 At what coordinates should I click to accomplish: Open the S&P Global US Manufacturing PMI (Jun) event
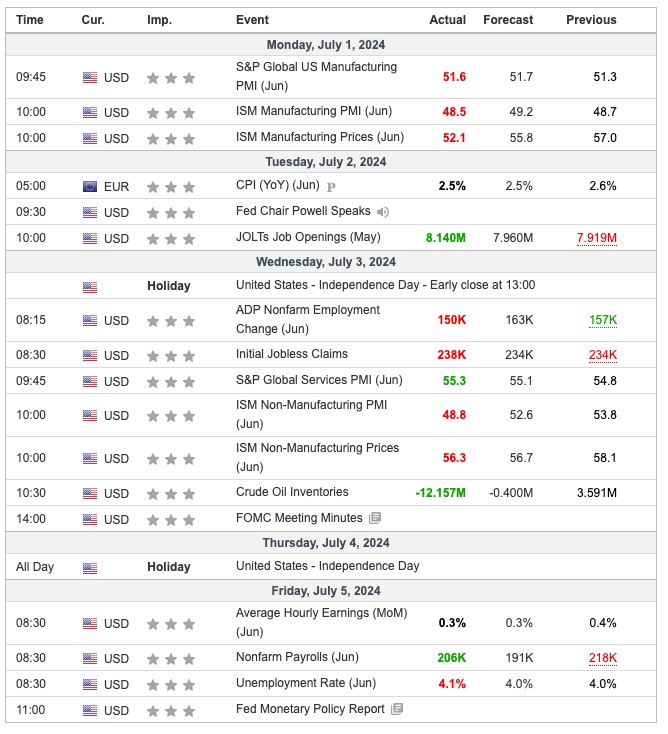click(x=318, y=77)
